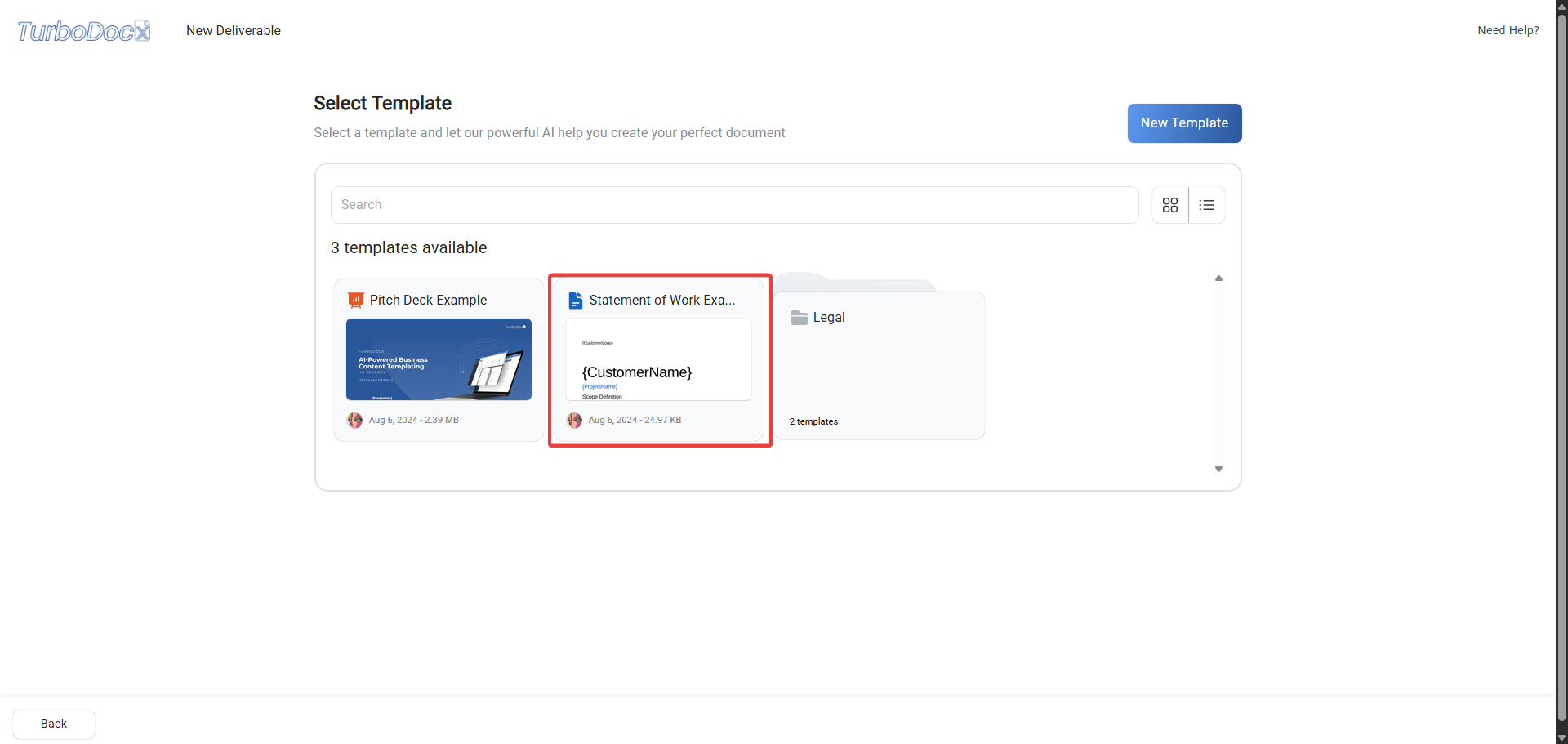Click the Back button

(54, 724)
